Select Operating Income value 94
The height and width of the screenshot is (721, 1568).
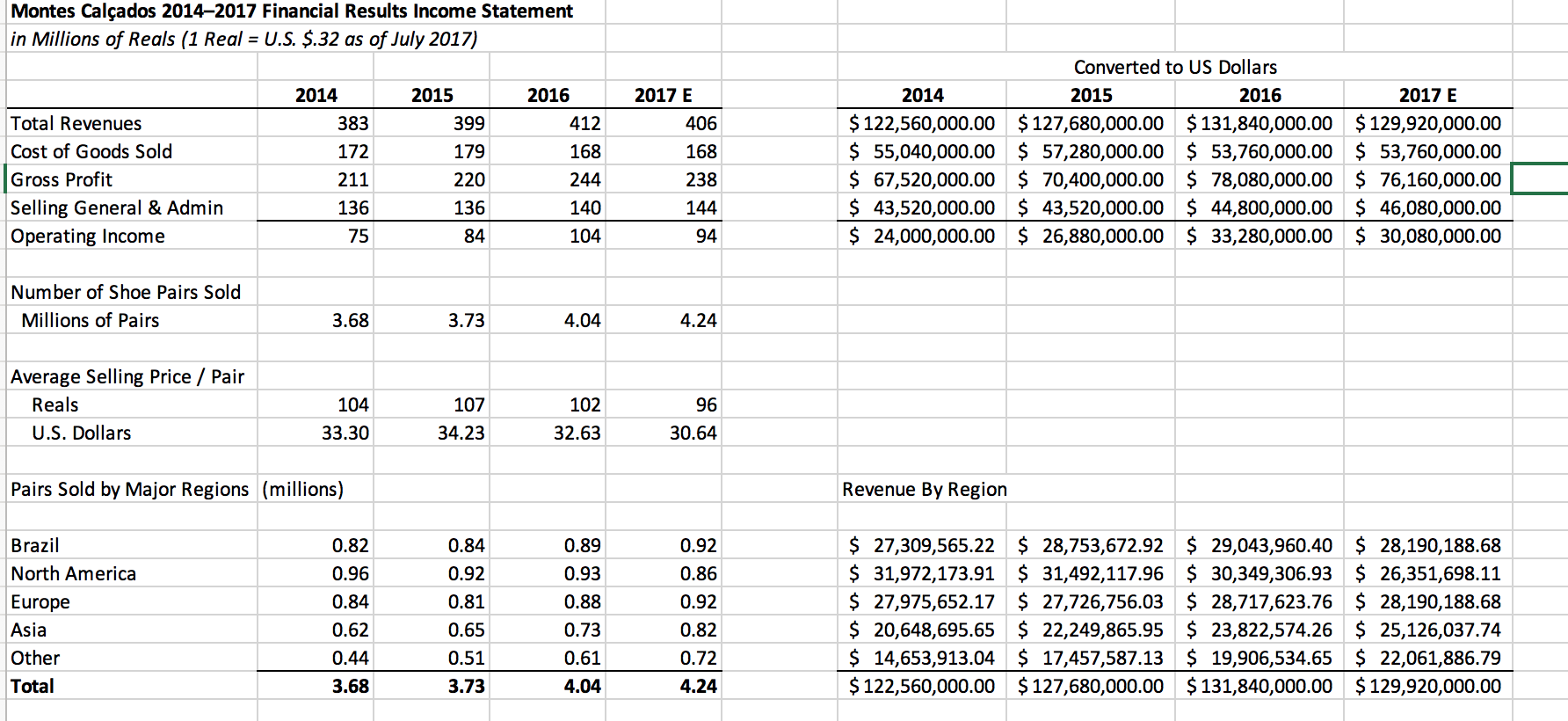coord(707,237)
